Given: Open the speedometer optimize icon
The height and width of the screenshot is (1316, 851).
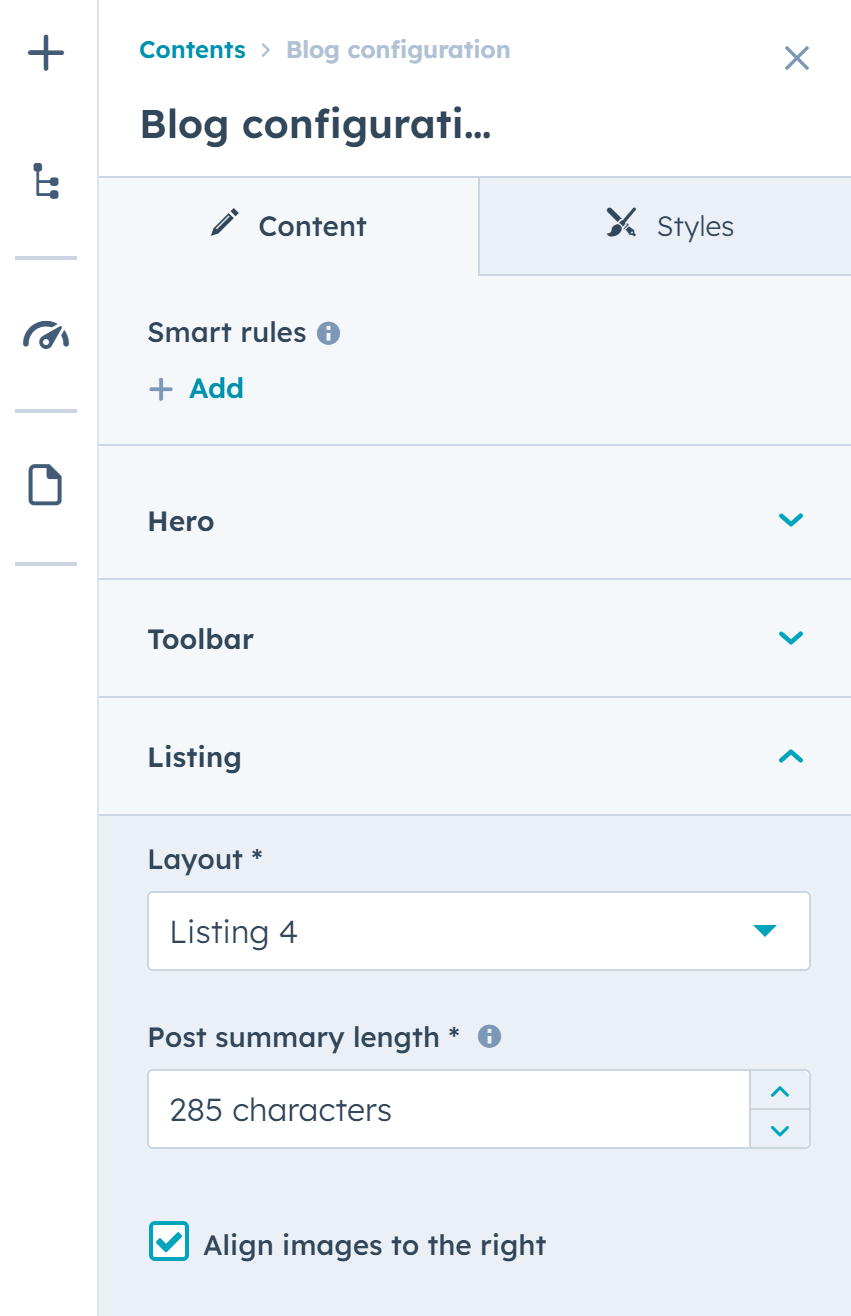Looking at the screenshot, I should pyautogui.click(x=46, y=334).
